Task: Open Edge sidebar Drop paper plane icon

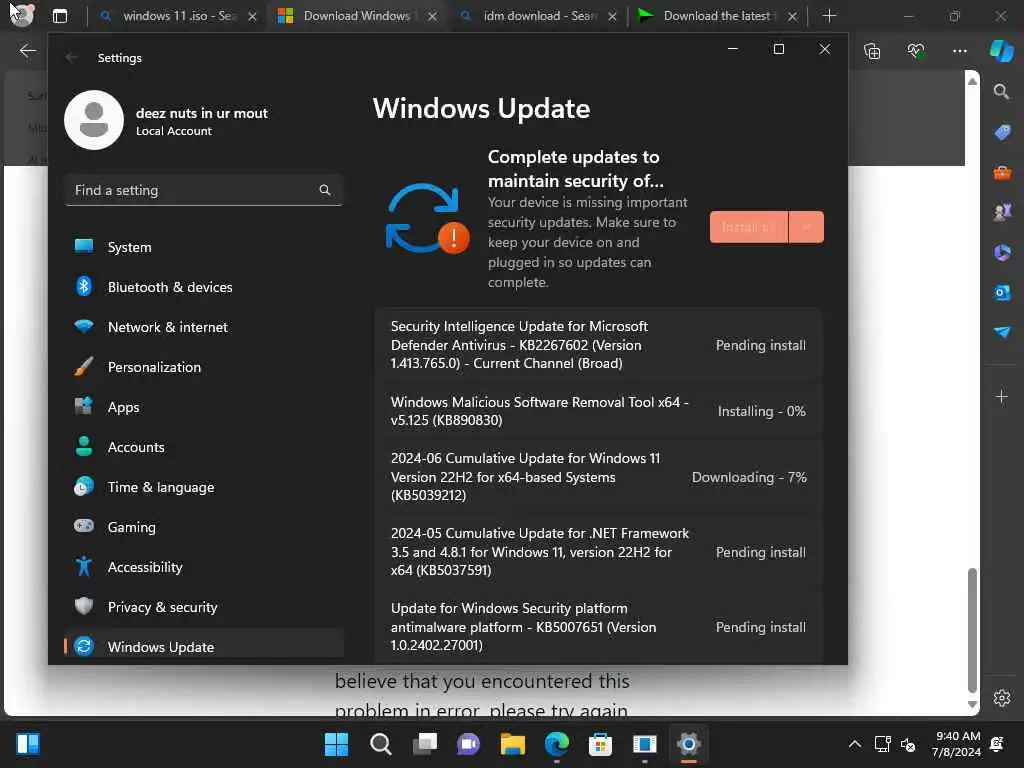Action: pyautogui.click(x=1002, y=332)
